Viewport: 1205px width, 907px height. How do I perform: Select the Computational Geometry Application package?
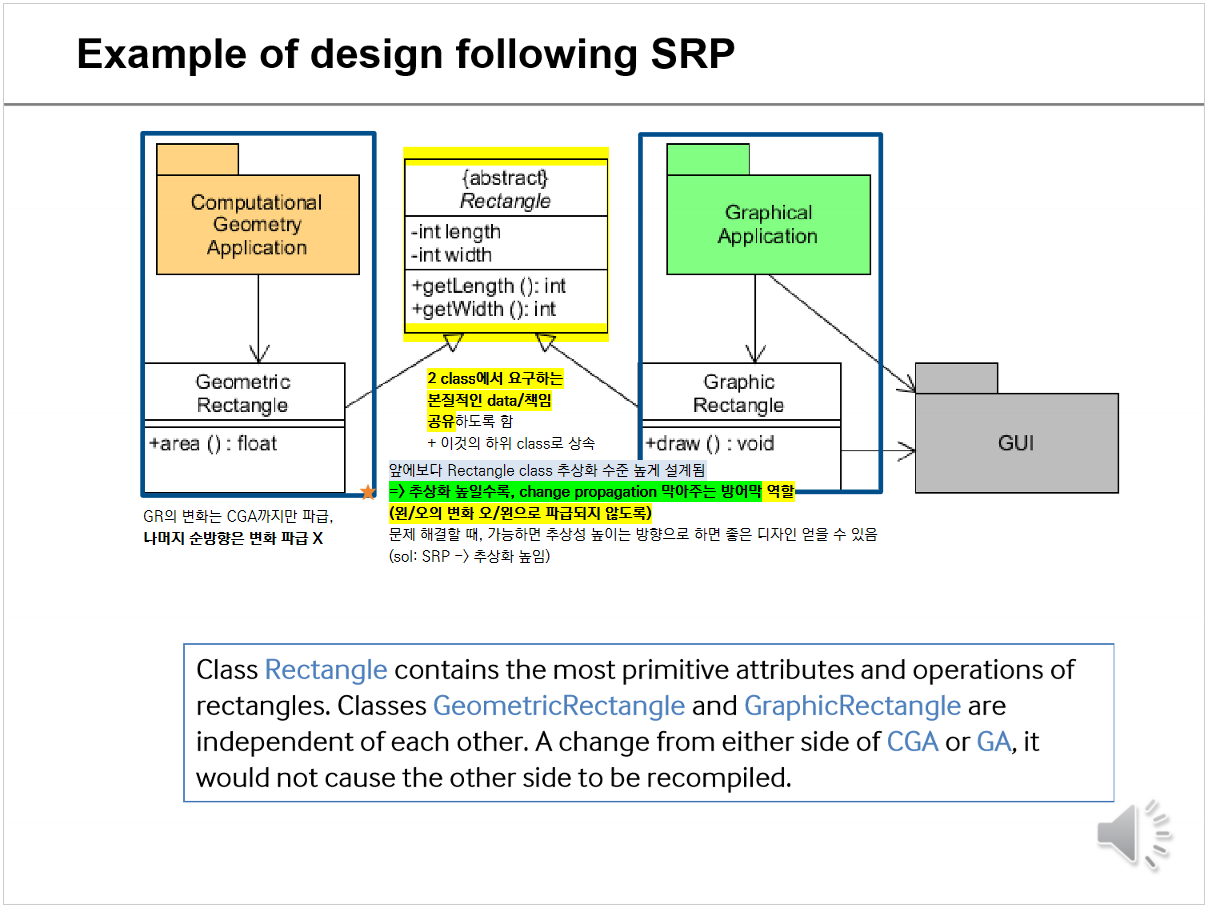click(x=257, y=224)
